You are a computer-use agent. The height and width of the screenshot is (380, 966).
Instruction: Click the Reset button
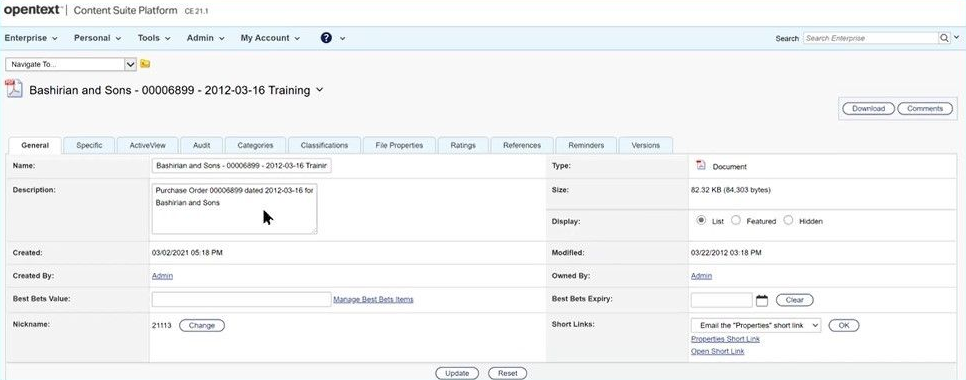pos(508,373)
